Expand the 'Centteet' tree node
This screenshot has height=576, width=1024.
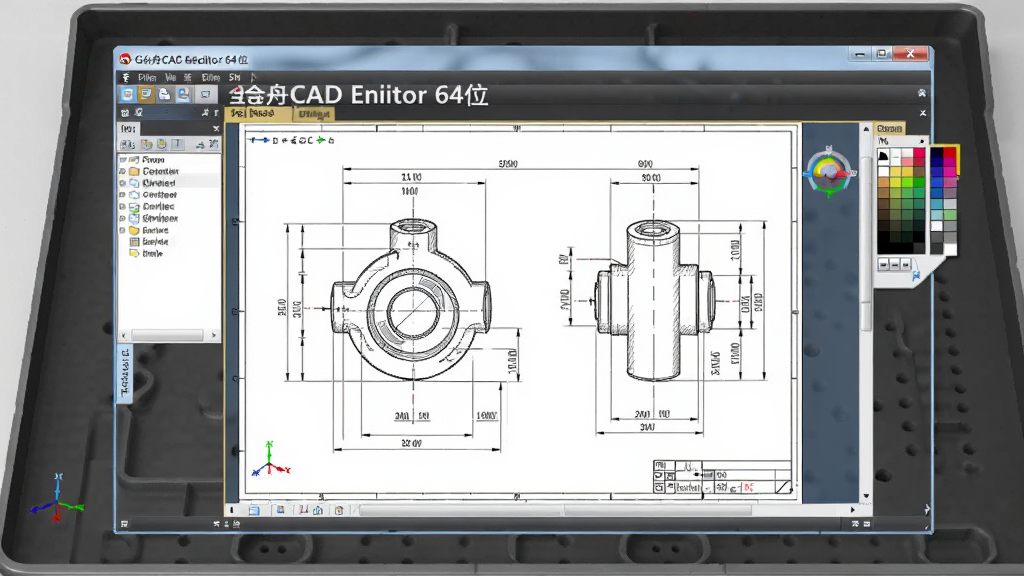click(123, 195)
